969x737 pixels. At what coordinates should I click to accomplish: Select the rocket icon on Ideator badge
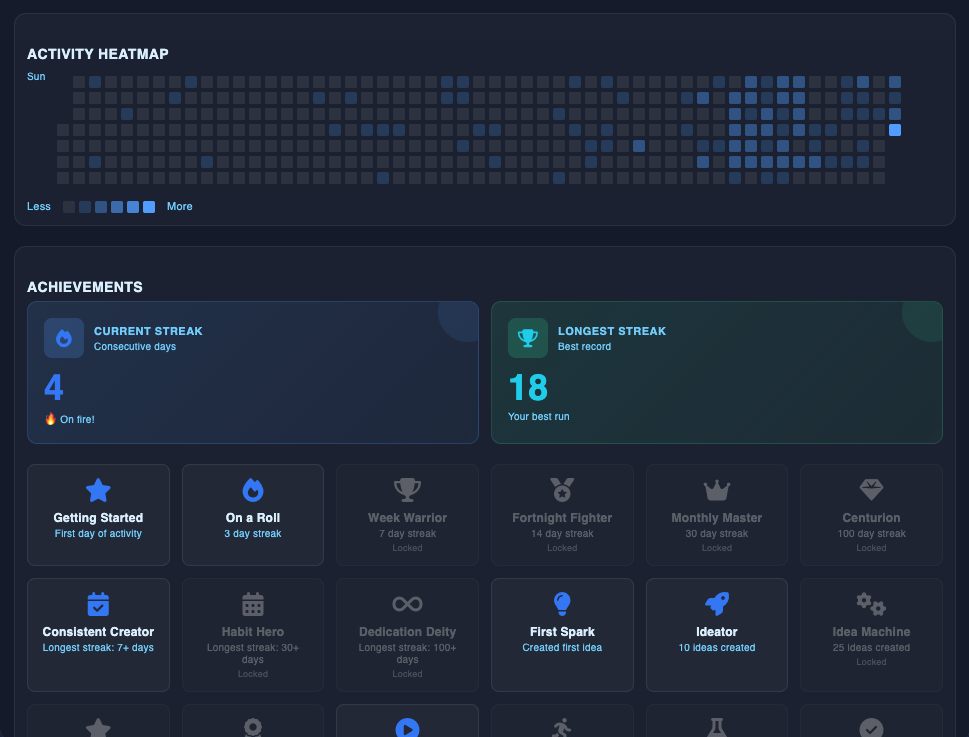[716, 603]
